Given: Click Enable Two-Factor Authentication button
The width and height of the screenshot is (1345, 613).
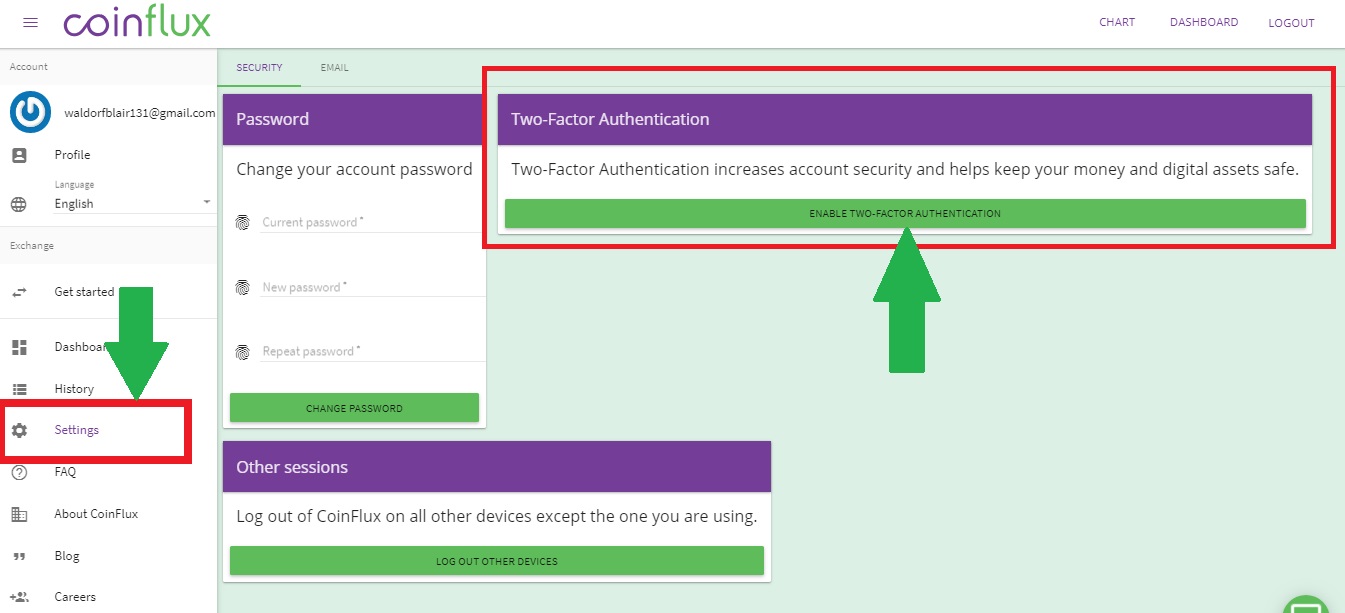Looking at the screenshot, I should pos(905,213).
